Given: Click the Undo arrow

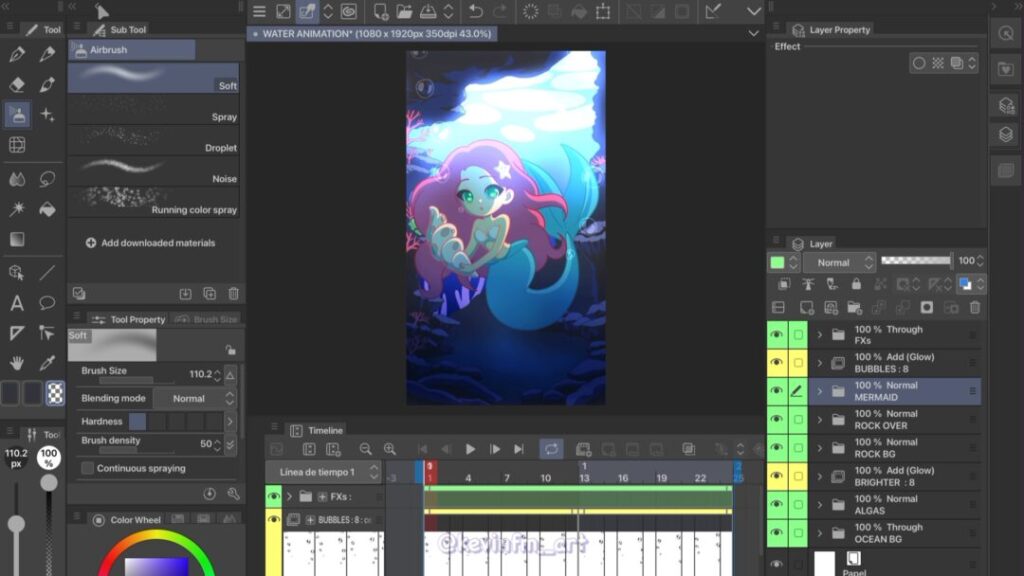Looking at the screenshot, I should (476, 11).
